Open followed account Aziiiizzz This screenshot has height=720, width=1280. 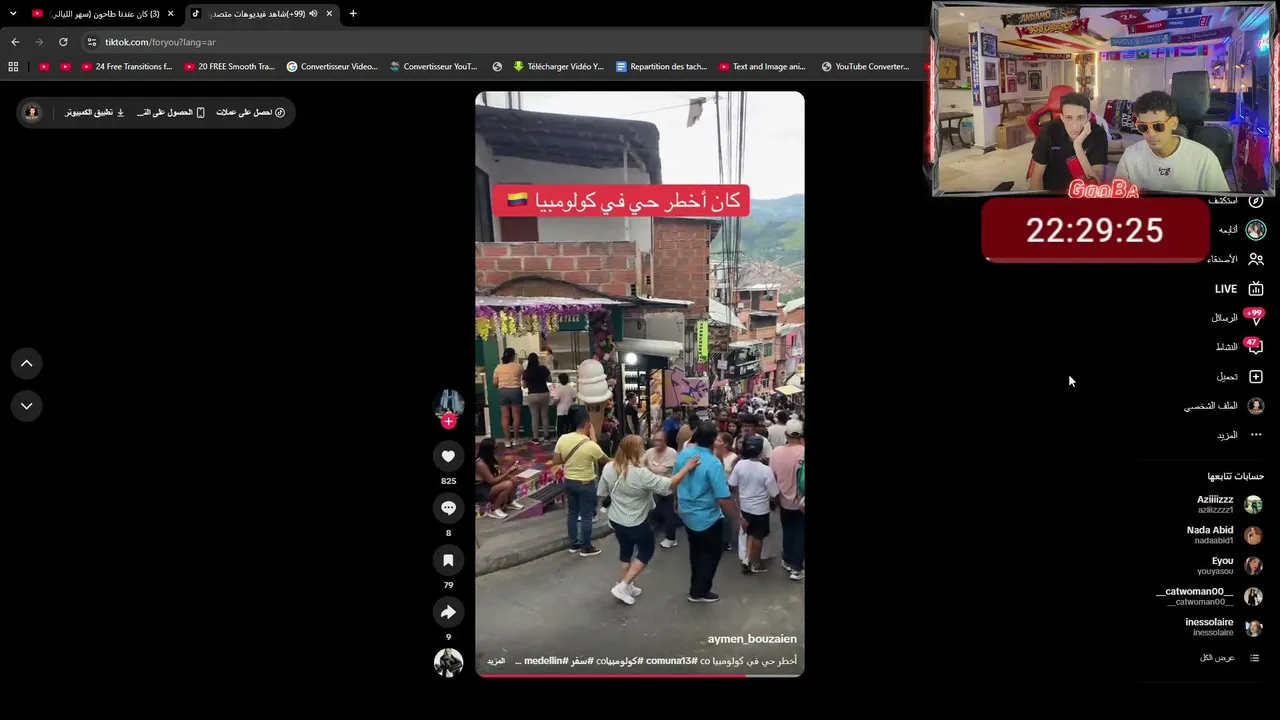[1229, 504]
